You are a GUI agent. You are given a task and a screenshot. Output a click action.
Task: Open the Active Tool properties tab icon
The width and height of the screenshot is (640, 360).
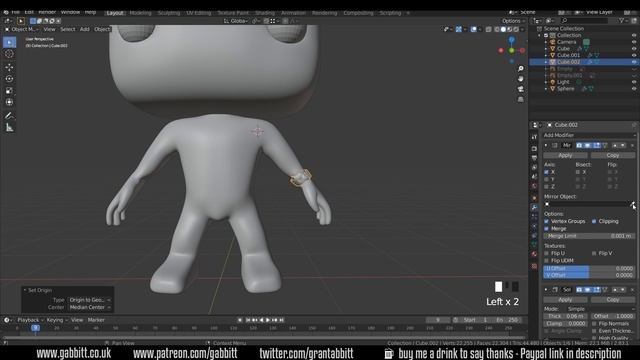pos(534,138)
